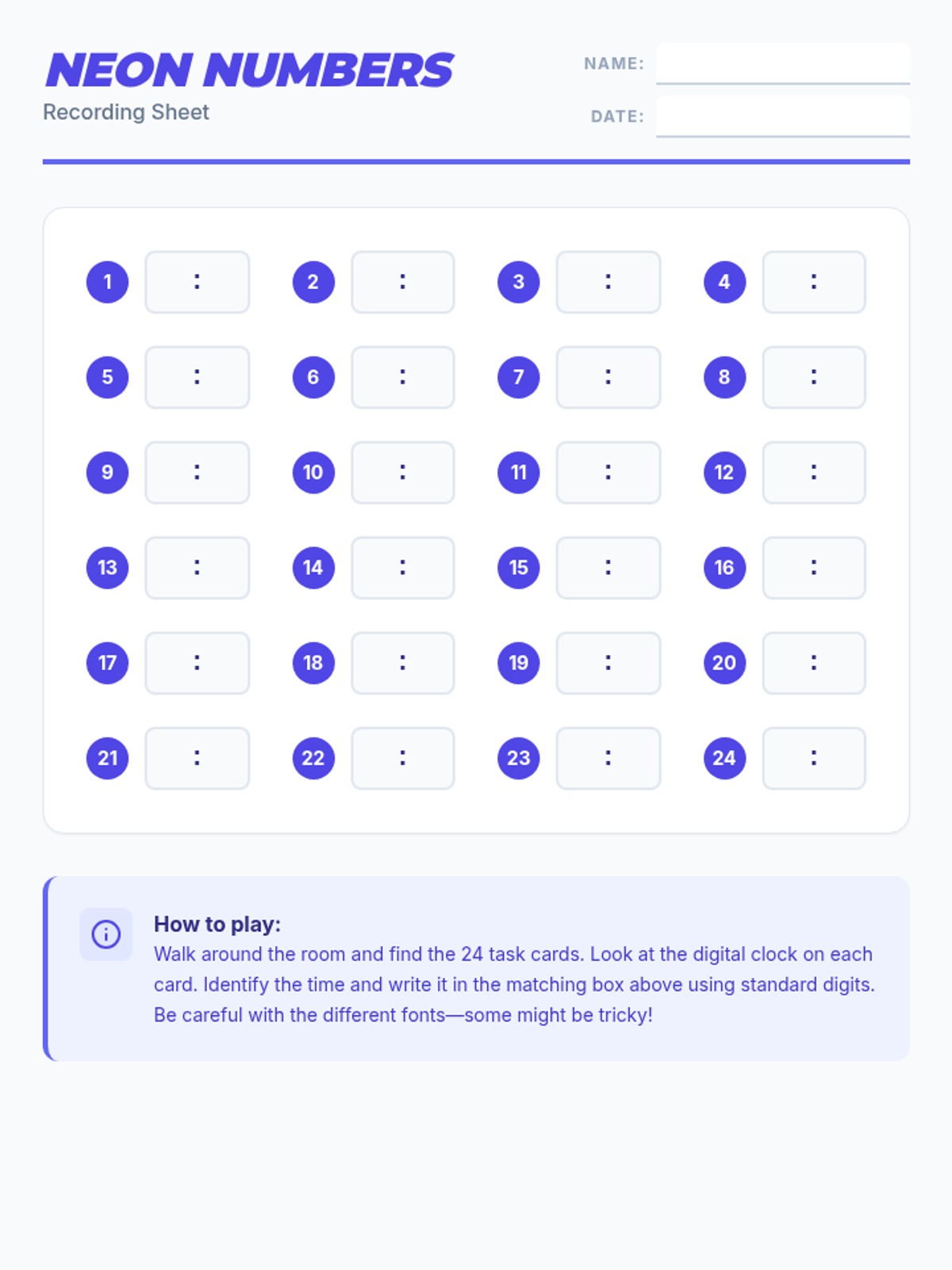952x1270 pixels.
Task: Click the time box for card 19
Action: 608,663
